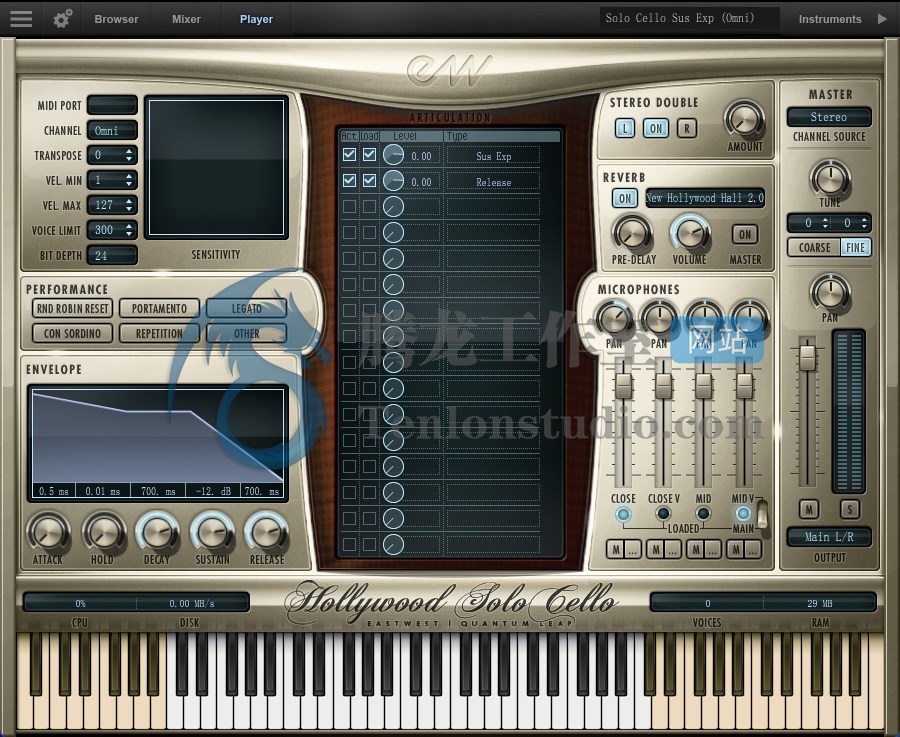Toggle the Legato performance button

coord(246,308)
